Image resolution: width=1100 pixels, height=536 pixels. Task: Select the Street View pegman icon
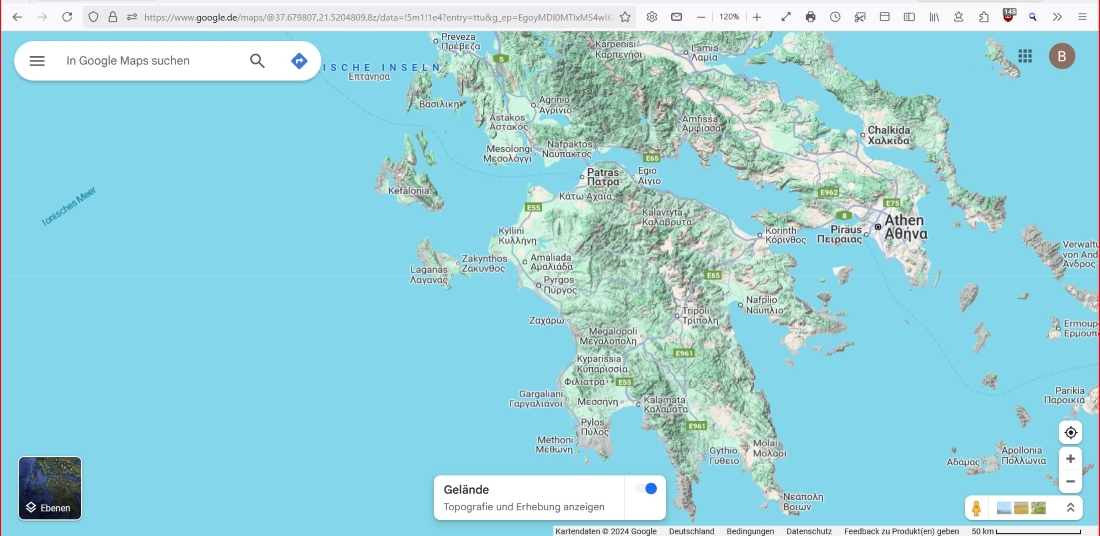tap(977, 508)
